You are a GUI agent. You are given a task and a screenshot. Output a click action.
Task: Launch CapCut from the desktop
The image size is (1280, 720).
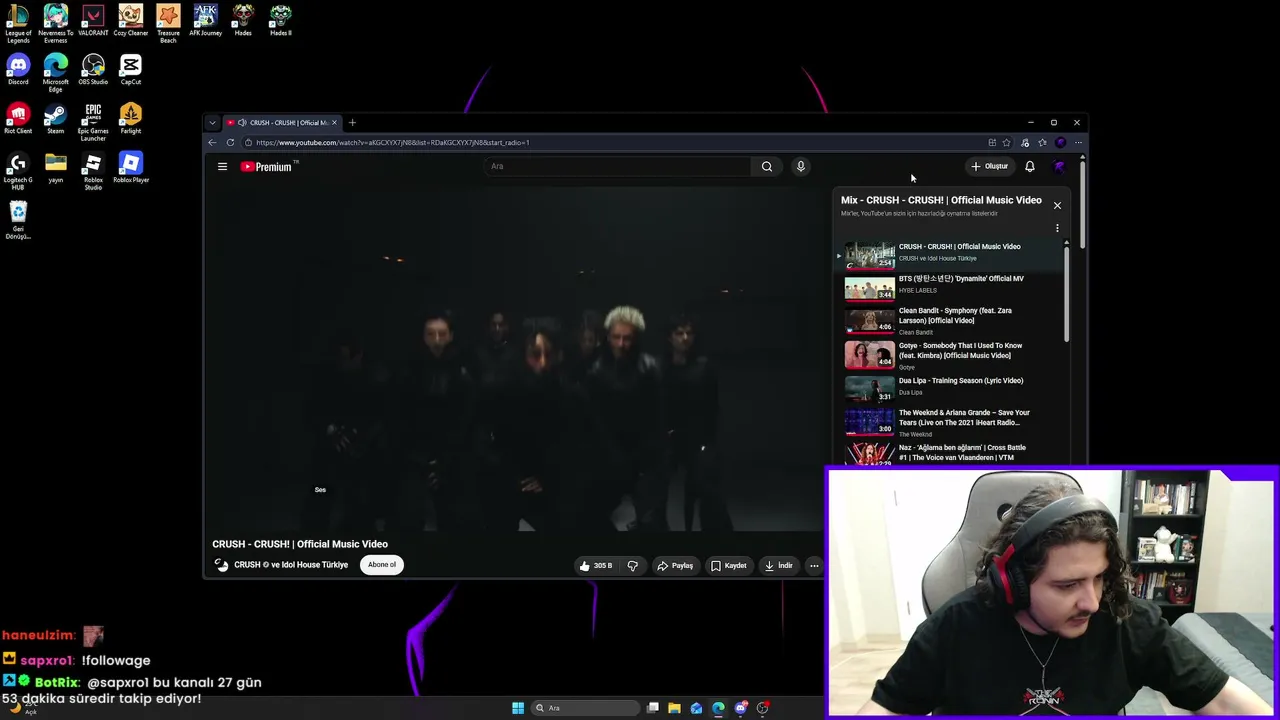tap(130, 70)
